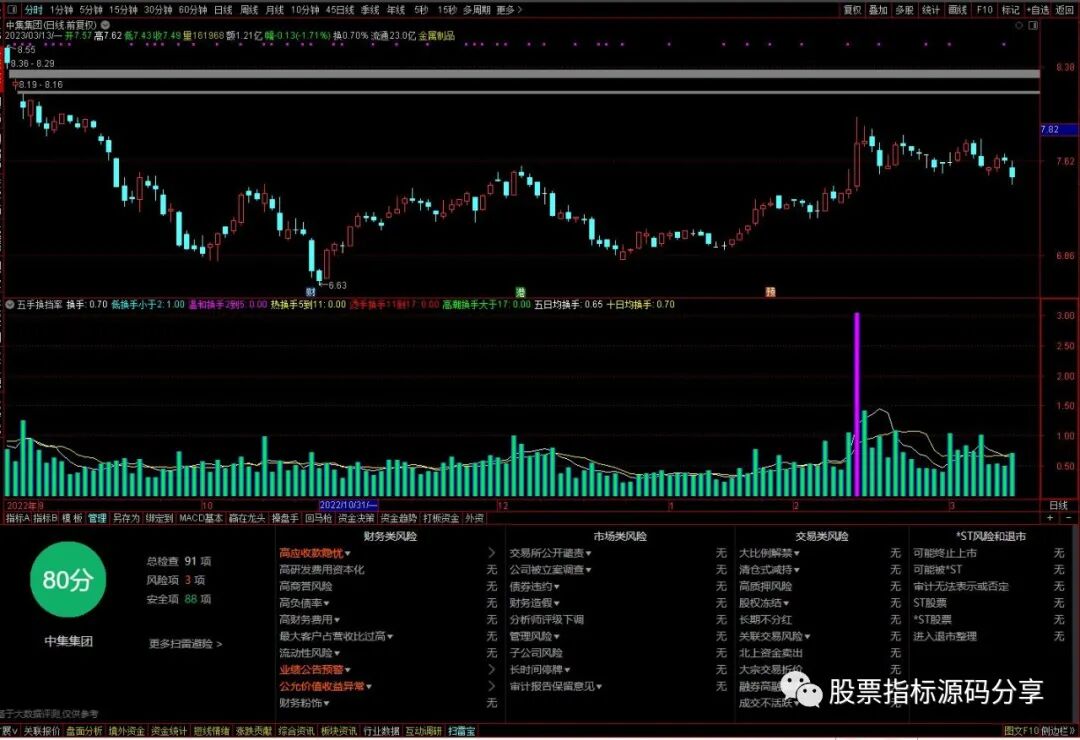Click the 日线 period label at chart bottom right
The width and height of the screenshot is (1080, 740).
click(1058, 505)
